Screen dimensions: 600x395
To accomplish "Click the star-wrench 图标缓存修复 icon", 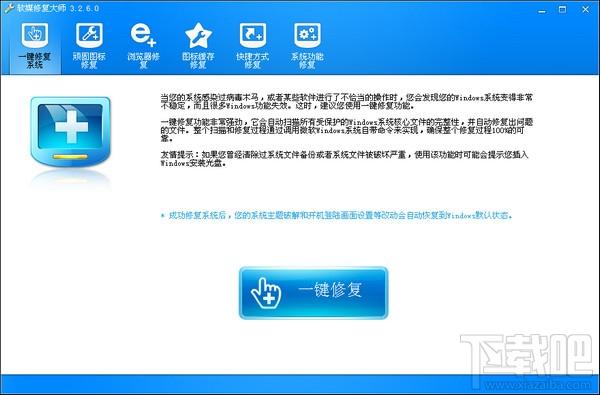I will pos(198,35).
